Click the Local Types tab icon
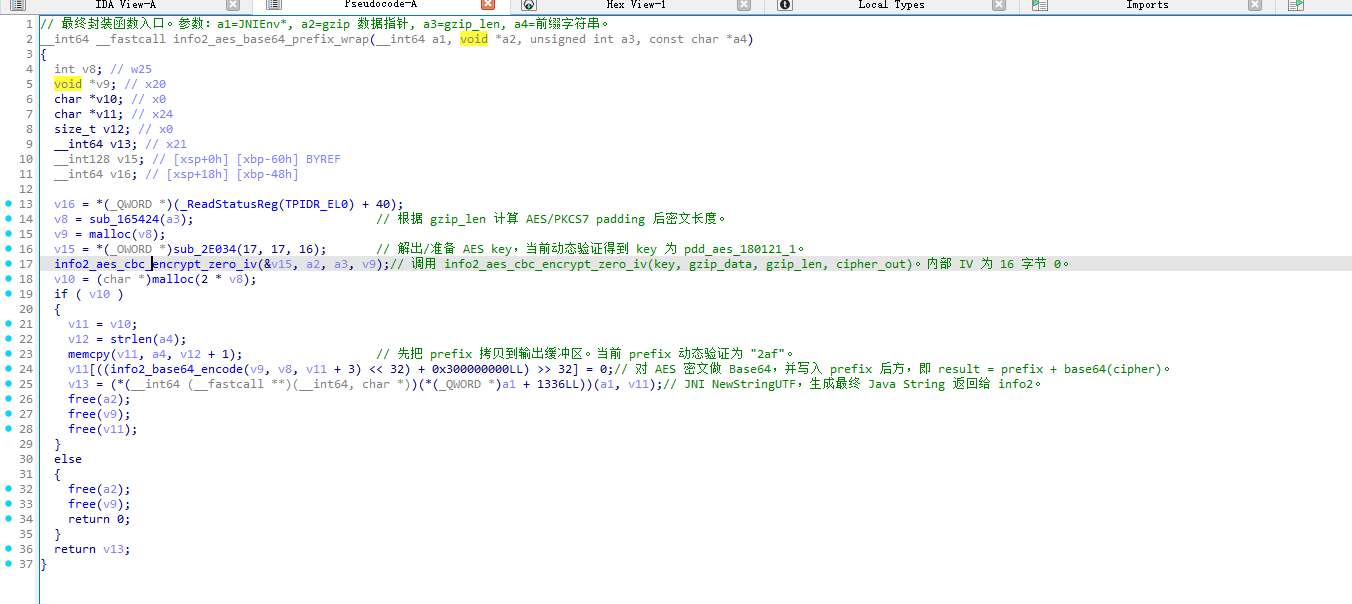The image size is (1352, 604). coord(785,5)
